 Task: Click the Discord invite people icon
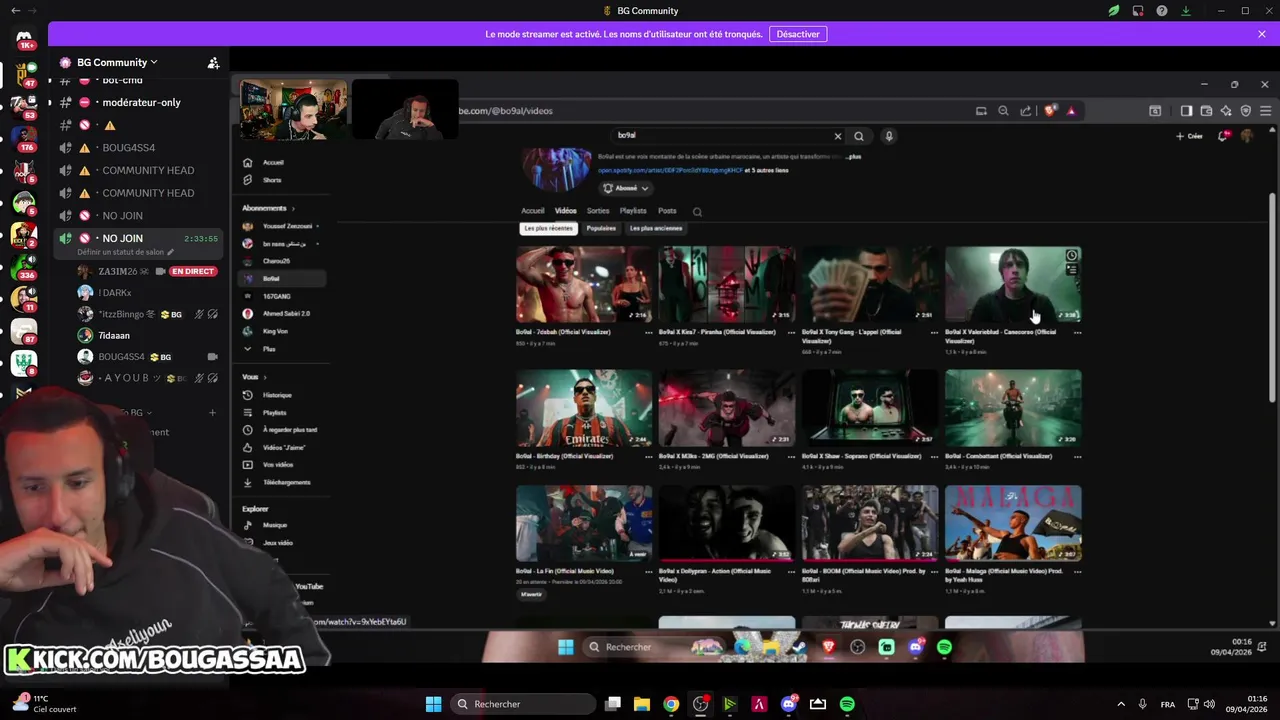(x=213, y=63)
